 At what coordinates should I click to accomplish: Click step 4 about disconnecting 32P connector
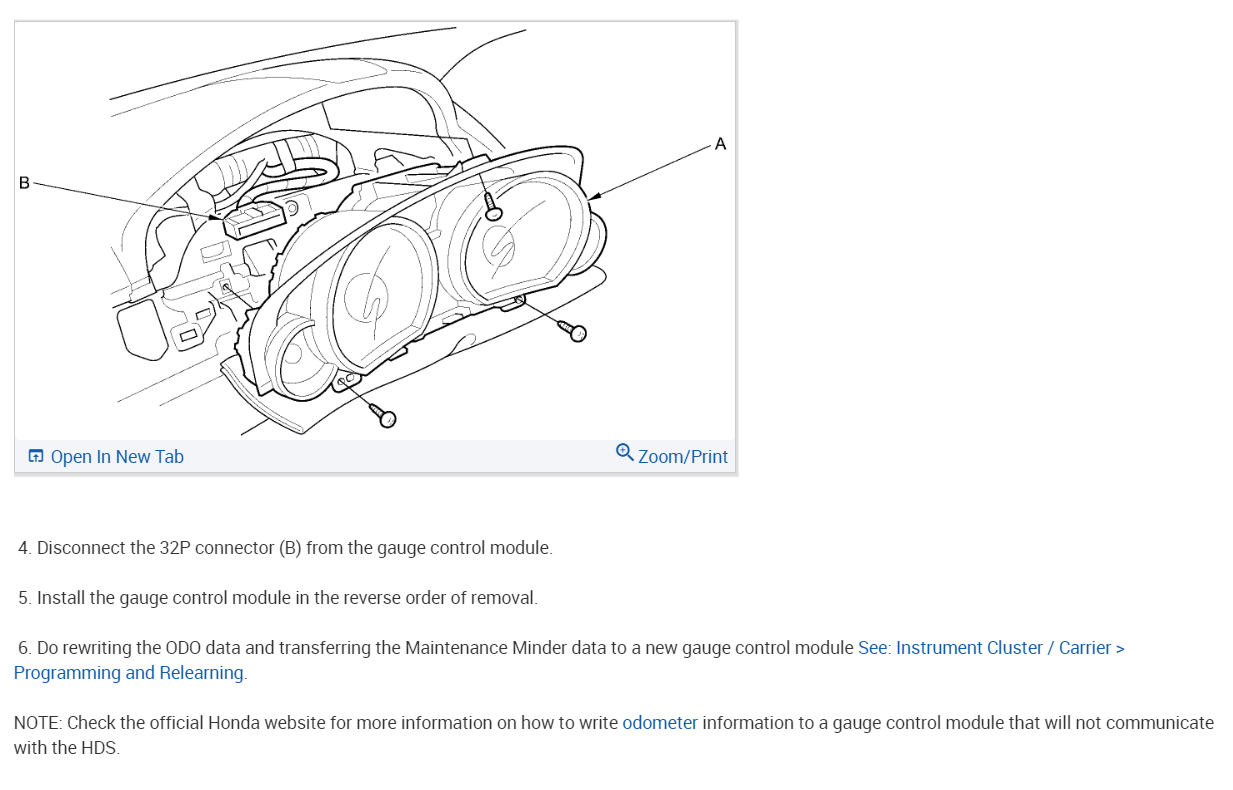pyautogui.click(x=285, y=548)
